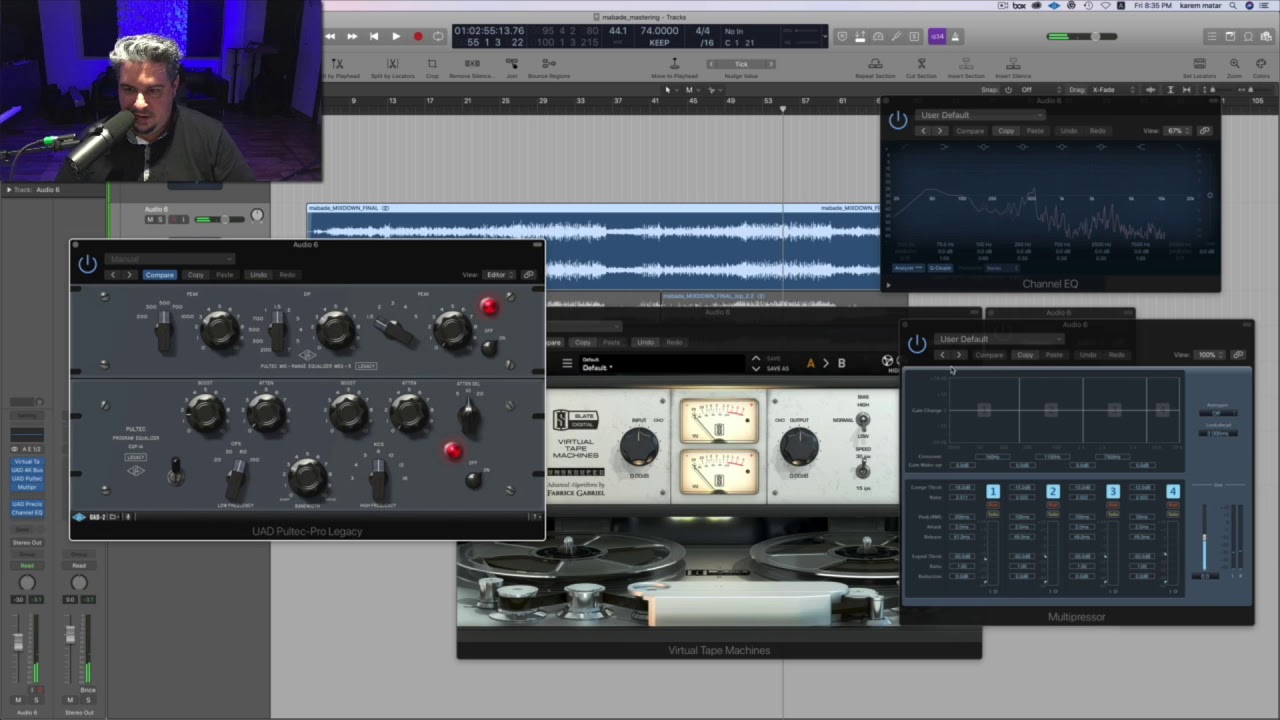
Task: Toggle Compare in the Pultec plugin header
Action: coord(159,275)
